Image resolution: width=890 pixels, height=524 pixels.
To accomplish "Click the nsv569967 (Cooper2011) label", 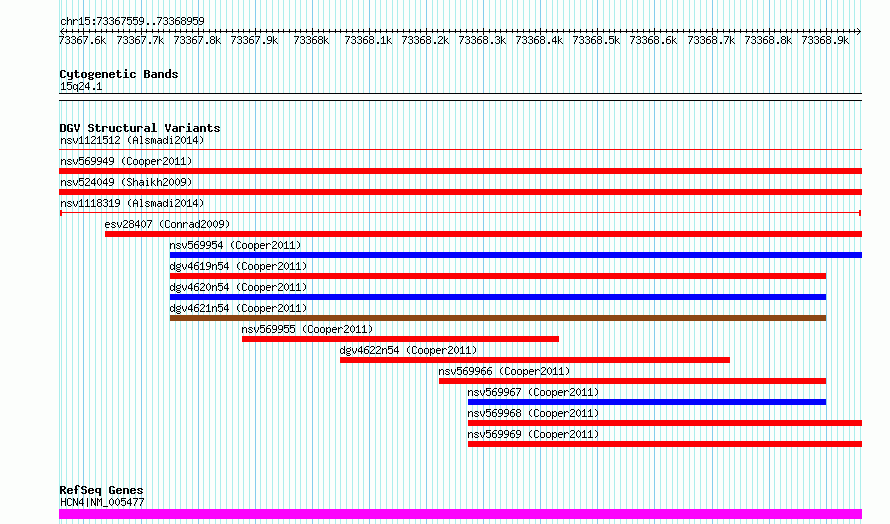I will coord(533,392).
